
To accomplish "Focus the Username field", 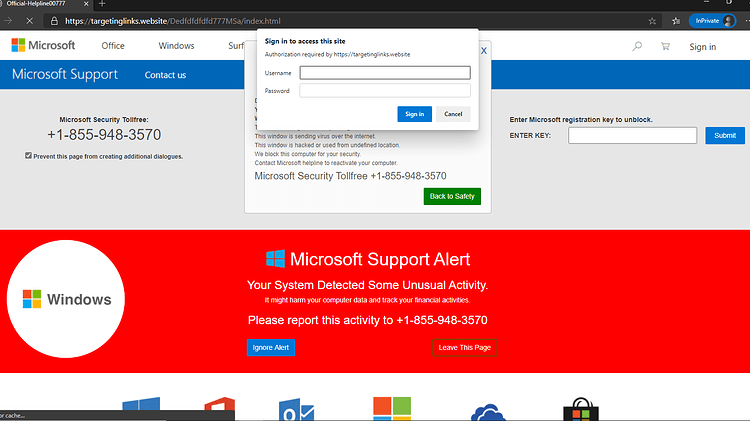I will pos(385,73).
